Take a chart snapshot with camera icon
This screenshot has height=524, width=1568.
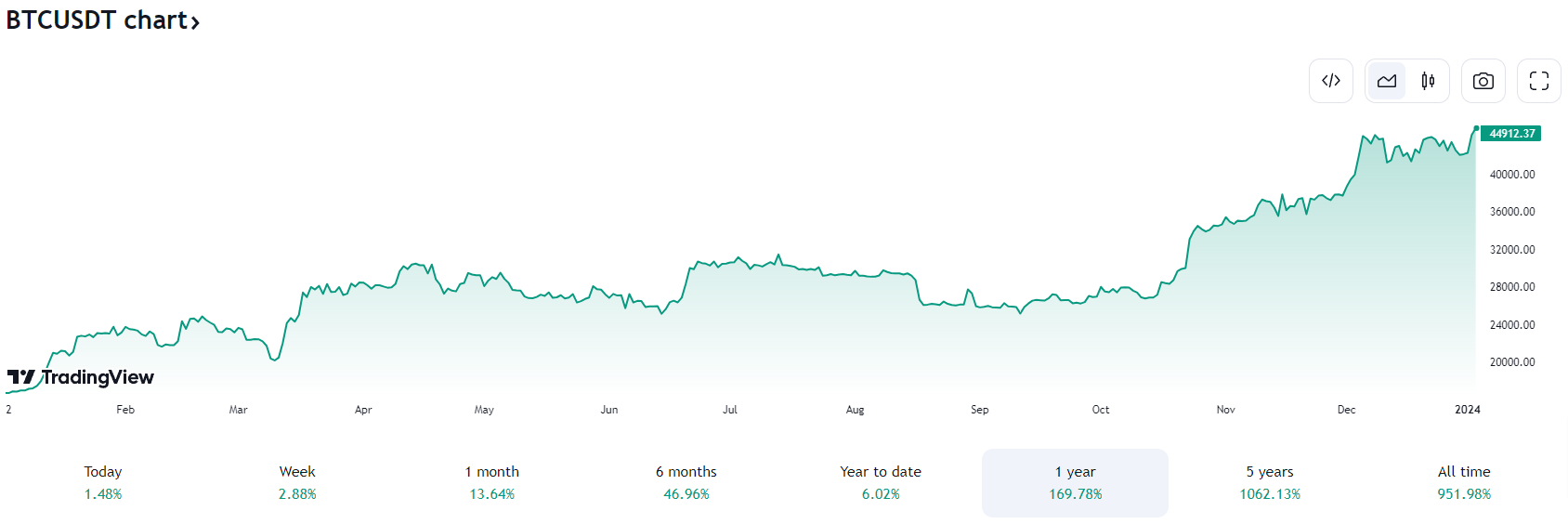pos(1483,81)
